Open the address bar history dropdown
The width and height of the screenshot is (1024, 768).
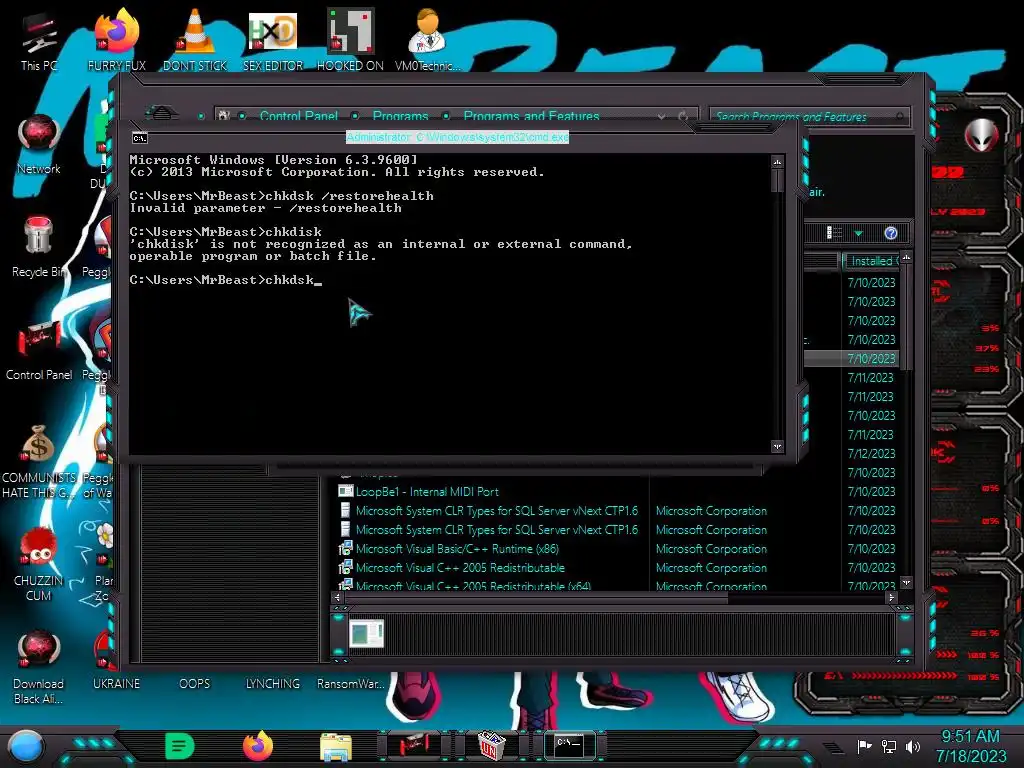coord(662,116)
